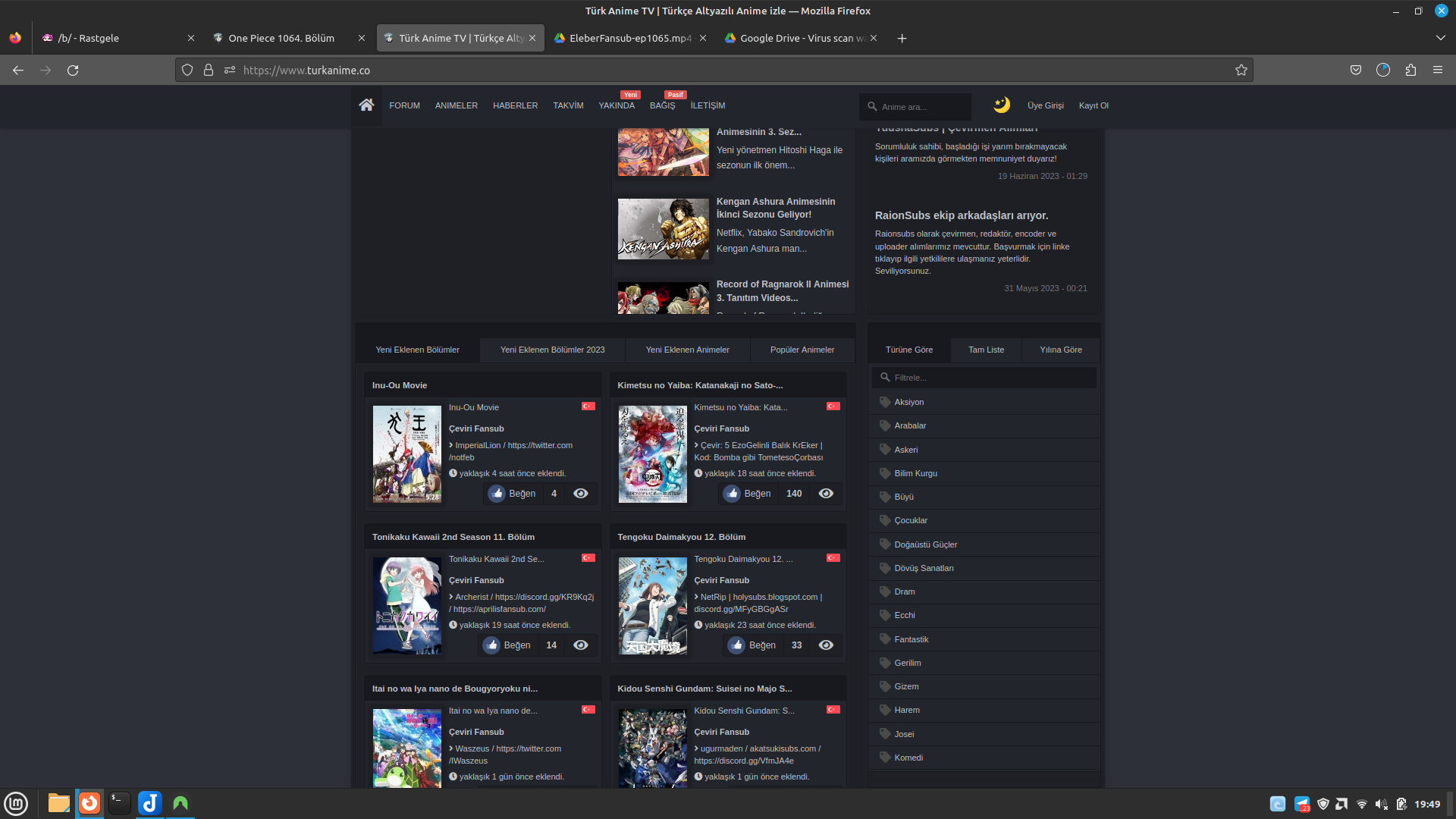Toggle eye icon on Kimetsu no Yaiba card

tap(827, 494)
